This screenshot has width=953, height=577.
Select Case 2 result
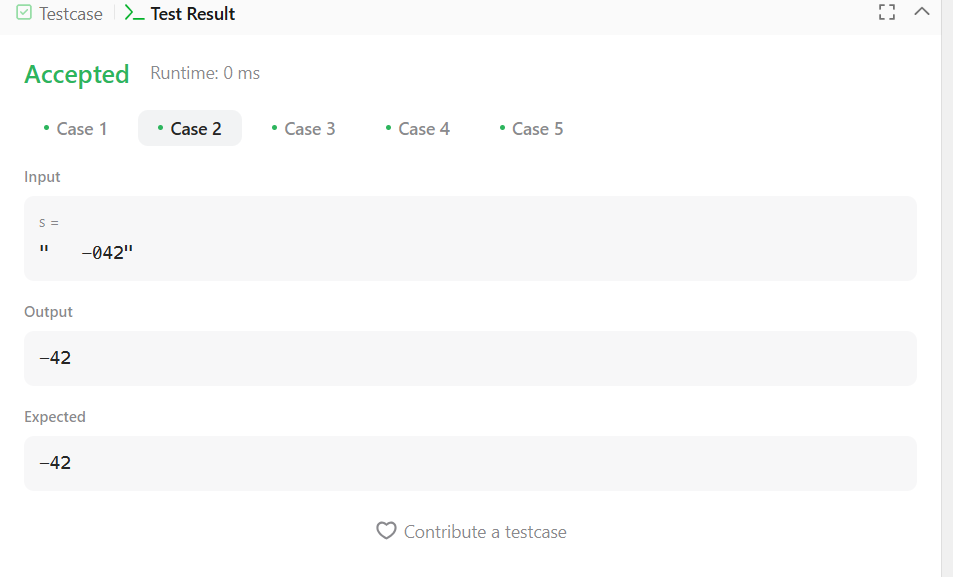pos(190,128)
